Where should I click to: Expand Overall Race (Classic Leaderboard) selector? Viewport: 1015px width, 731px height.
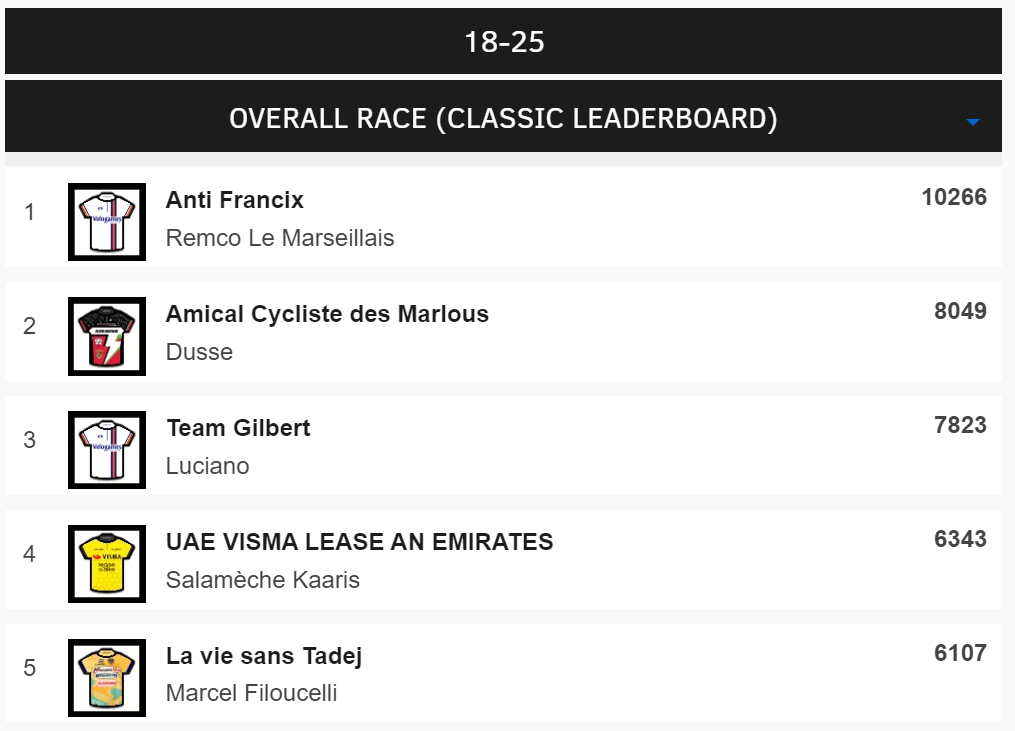click(x=503, y=118)
